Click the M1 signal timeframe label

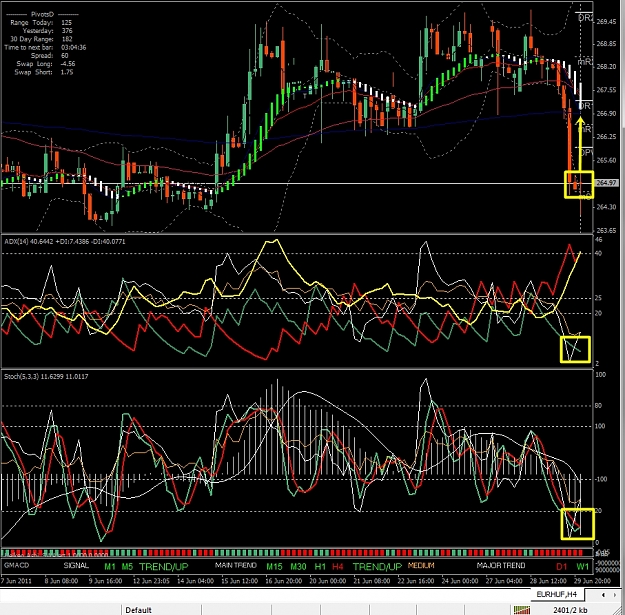(110, 566)
